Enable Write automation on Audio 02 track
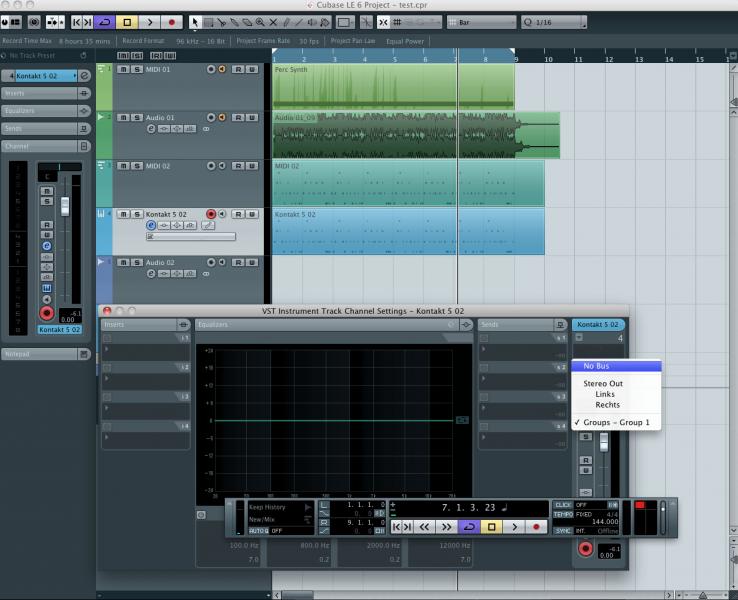Viewport: 738px width, 600px height. coord(252,262)
